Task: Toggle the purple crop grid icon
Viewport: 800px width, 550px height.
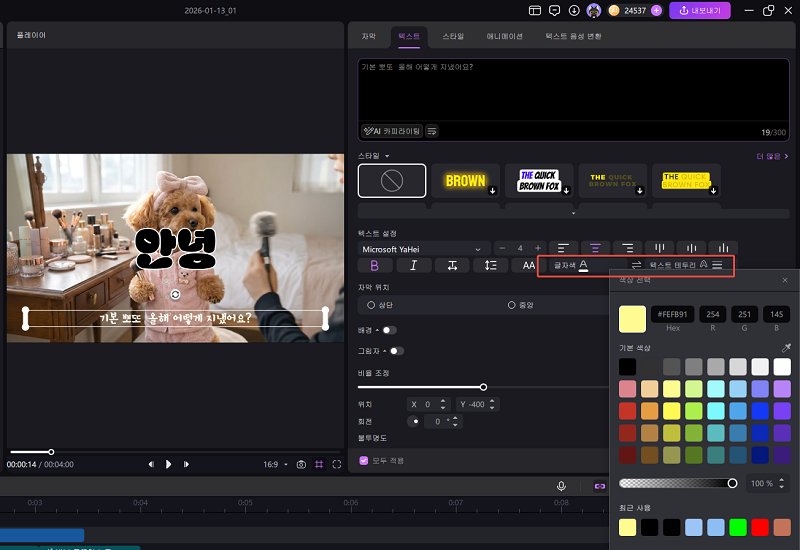Action: pyautogui.click(x=319, y=464)
